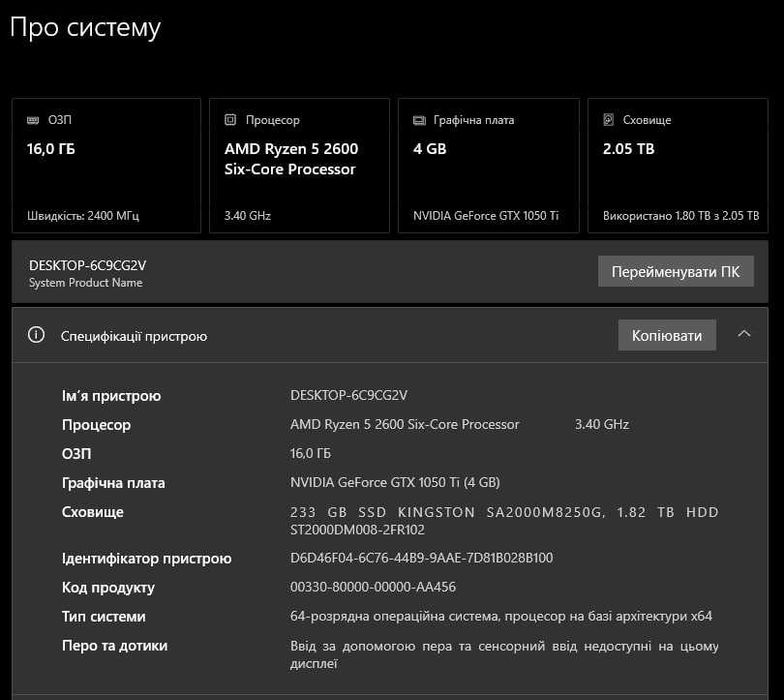Click the RAM memory icon next to ОЗП
This screenshot has width=784, height=700.
33,120
